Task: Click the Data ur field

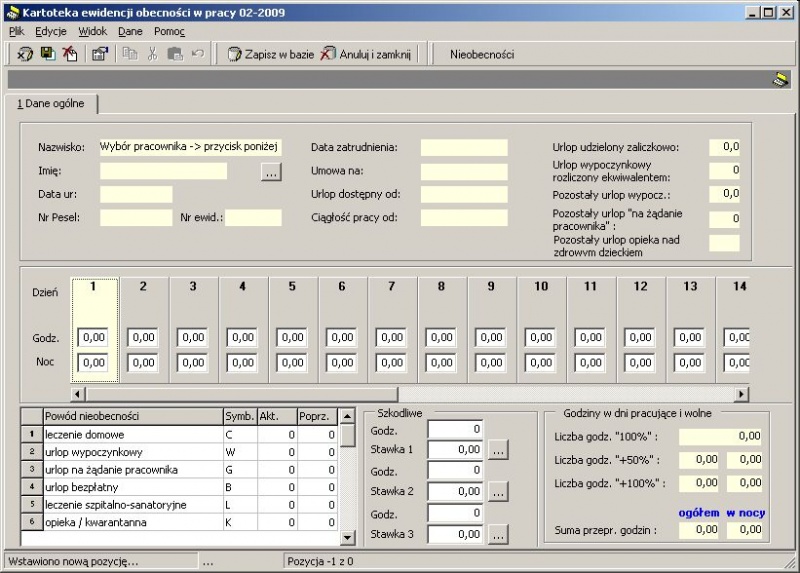Action: (136, 194)
